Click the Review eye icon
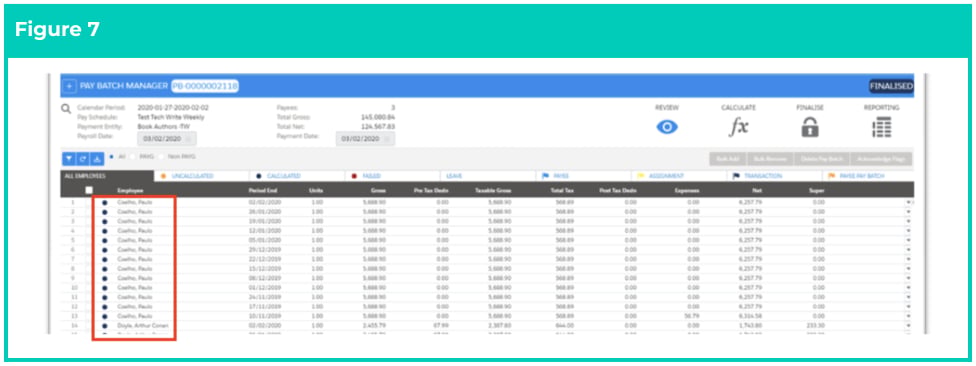The image size is (976, 366). pyautogui.click(x=667, y=127)
